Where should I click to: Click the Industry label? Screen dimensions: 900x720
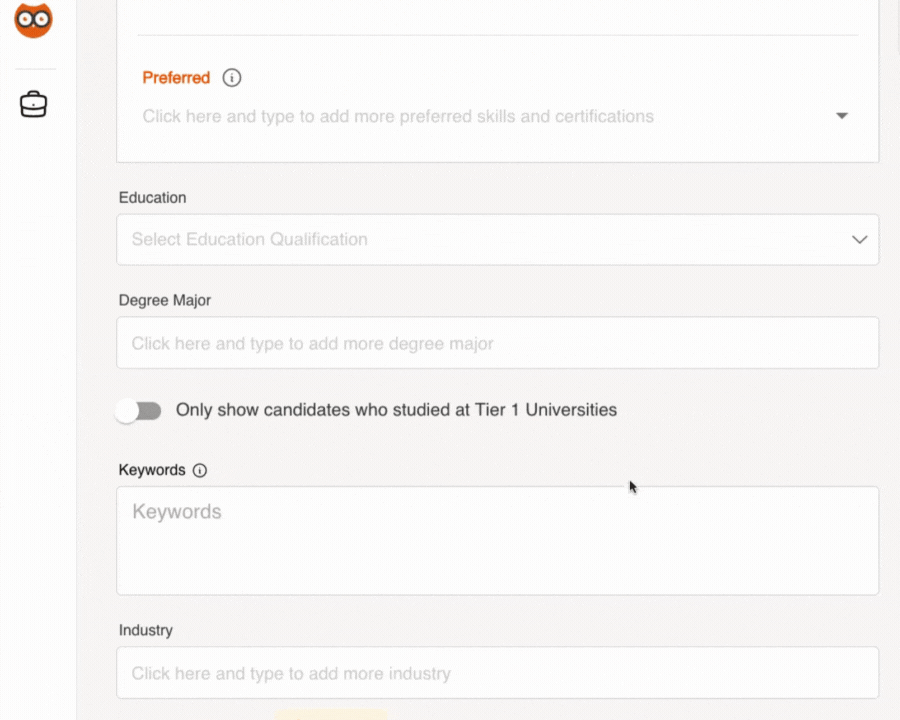click(145, 631)
